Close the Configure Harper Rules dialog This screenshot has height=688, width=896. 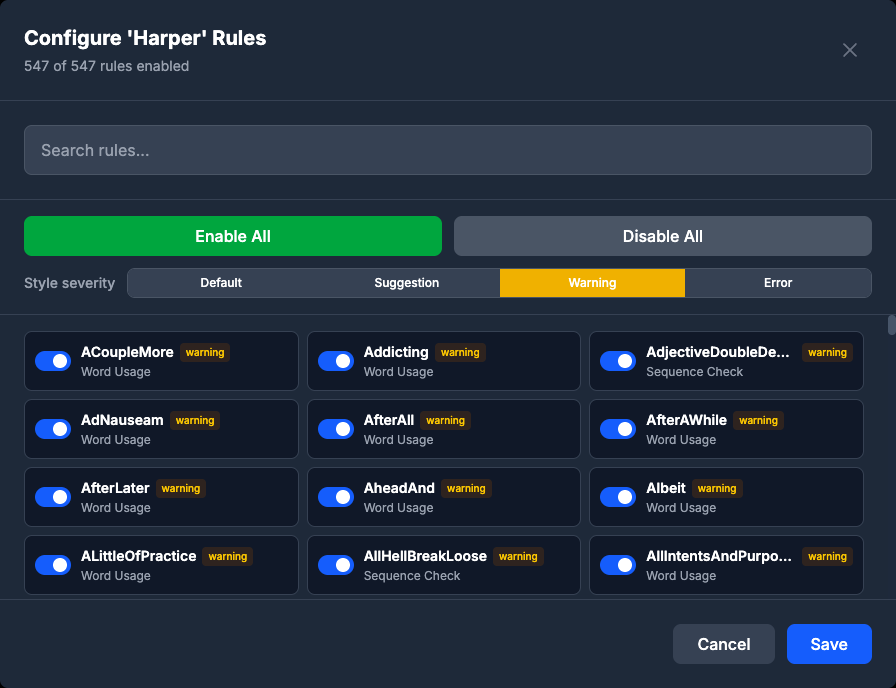850,50
